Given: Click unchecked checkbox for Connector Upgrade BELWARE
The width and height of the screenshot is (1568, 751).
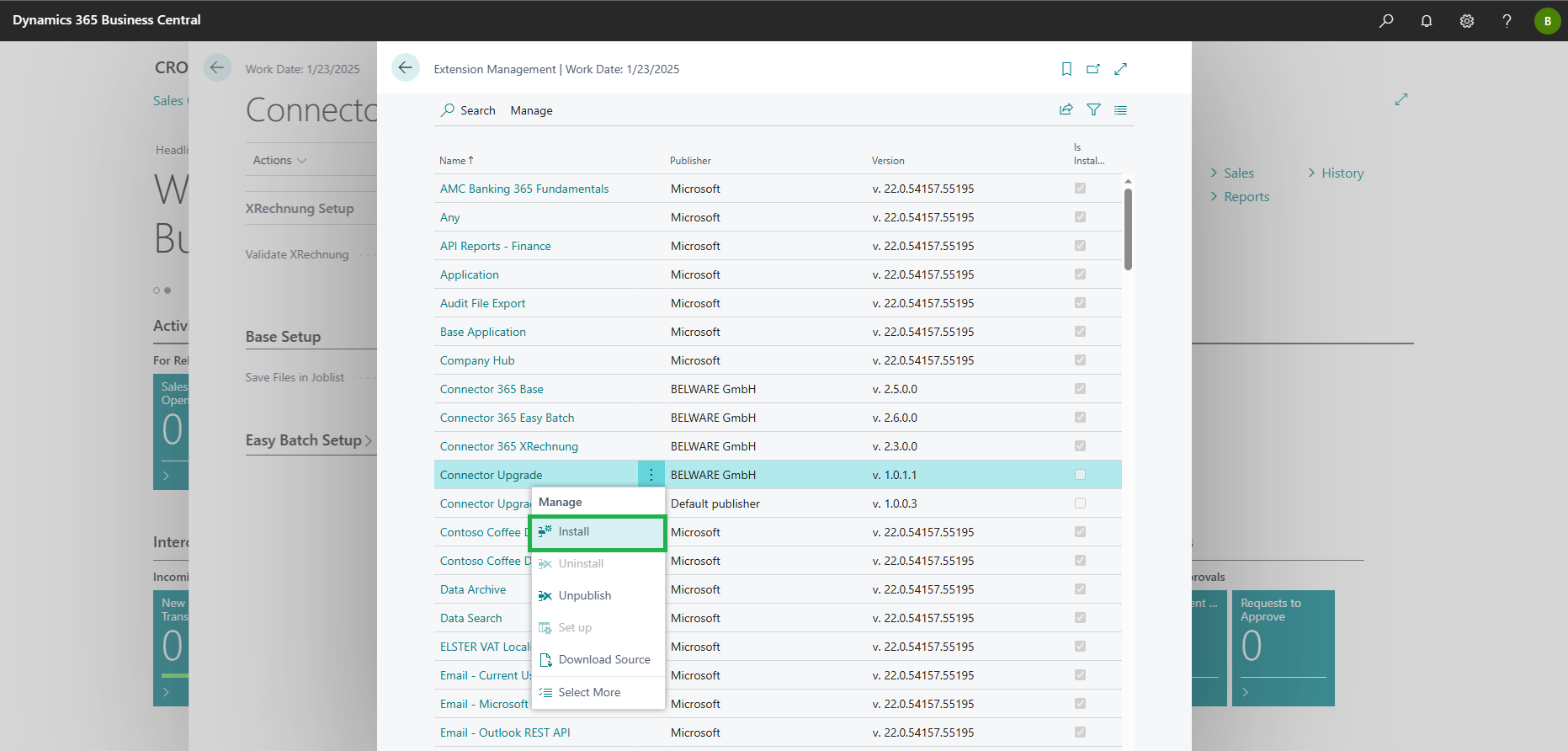Looking at the screenshot, I should coord(1080,475).
